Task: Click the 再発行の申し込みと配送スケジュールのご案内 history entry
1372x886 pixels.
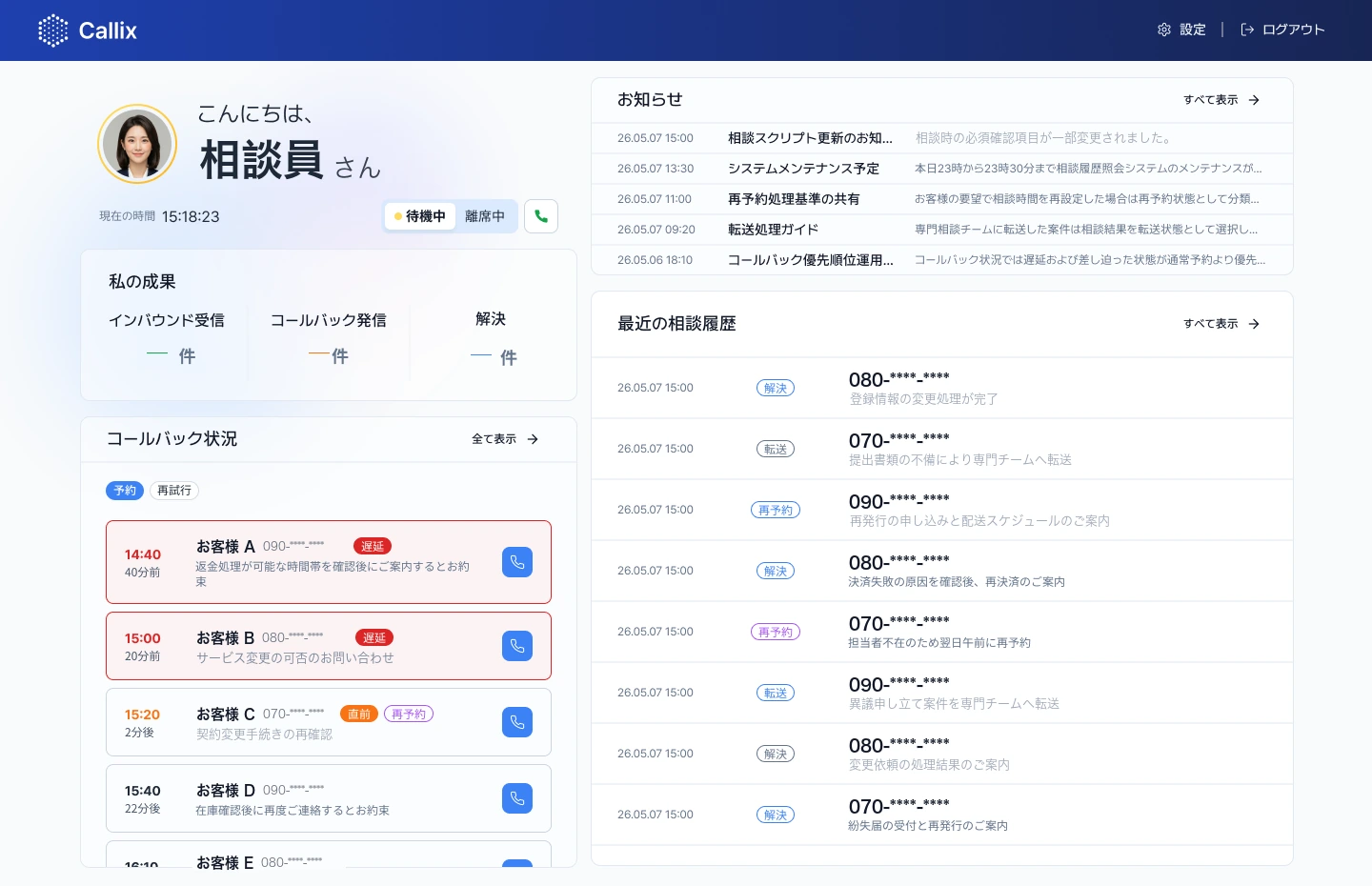Action: (x=942, y=510)
